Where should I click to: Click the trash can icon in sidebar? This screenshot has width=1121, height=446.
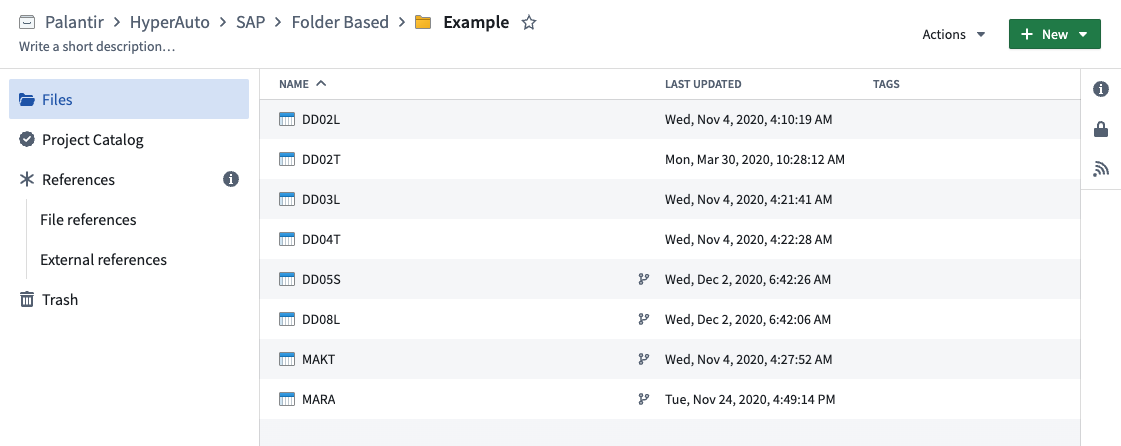(x=26, y=299)
